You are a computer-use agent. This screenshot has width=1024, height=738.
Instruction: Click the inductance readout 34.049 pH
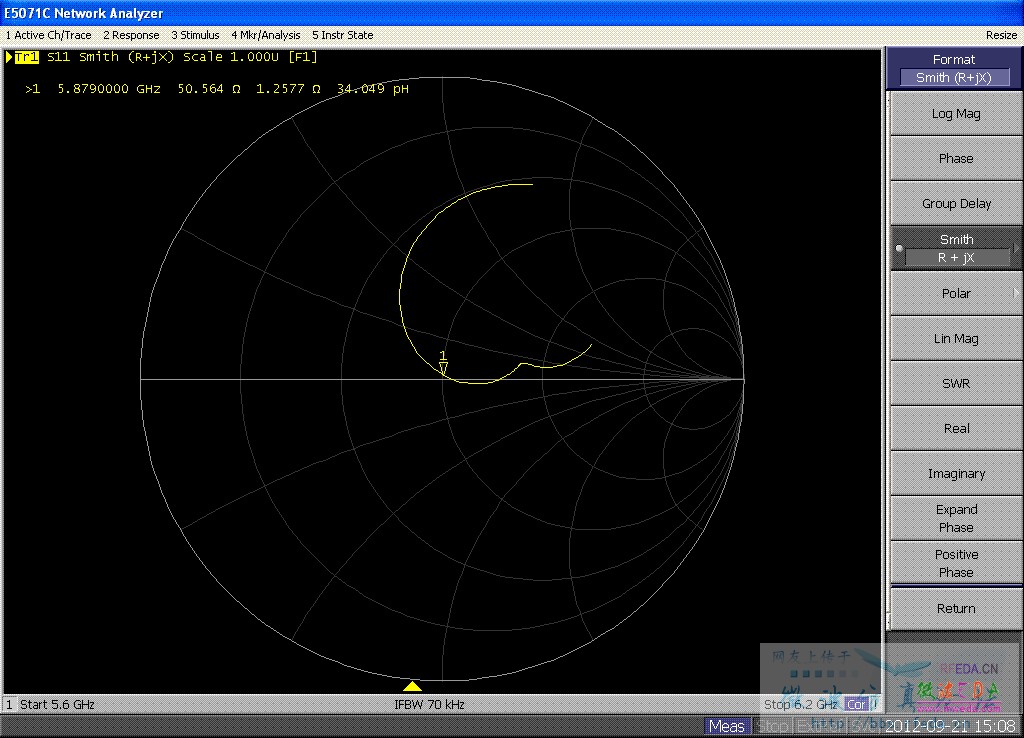click(x=373, y=89)
